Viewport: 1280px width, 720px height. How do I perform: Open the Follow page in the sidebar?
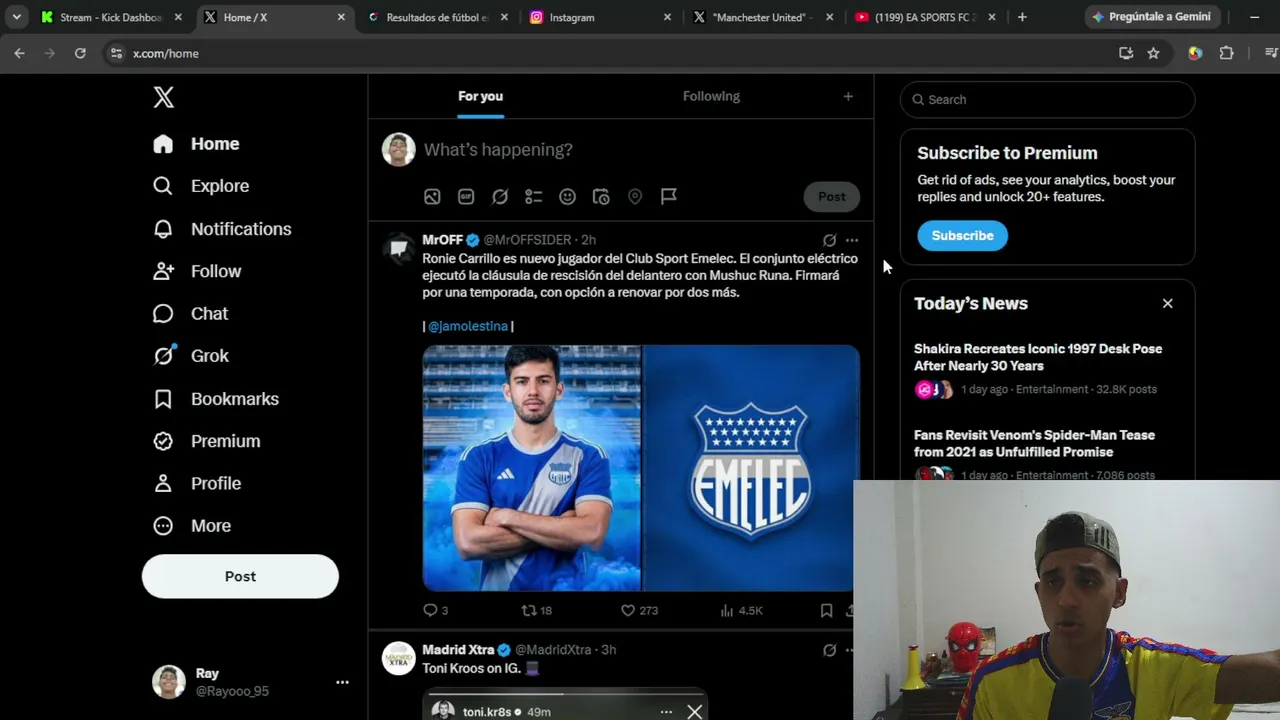(x=197, y=271)
